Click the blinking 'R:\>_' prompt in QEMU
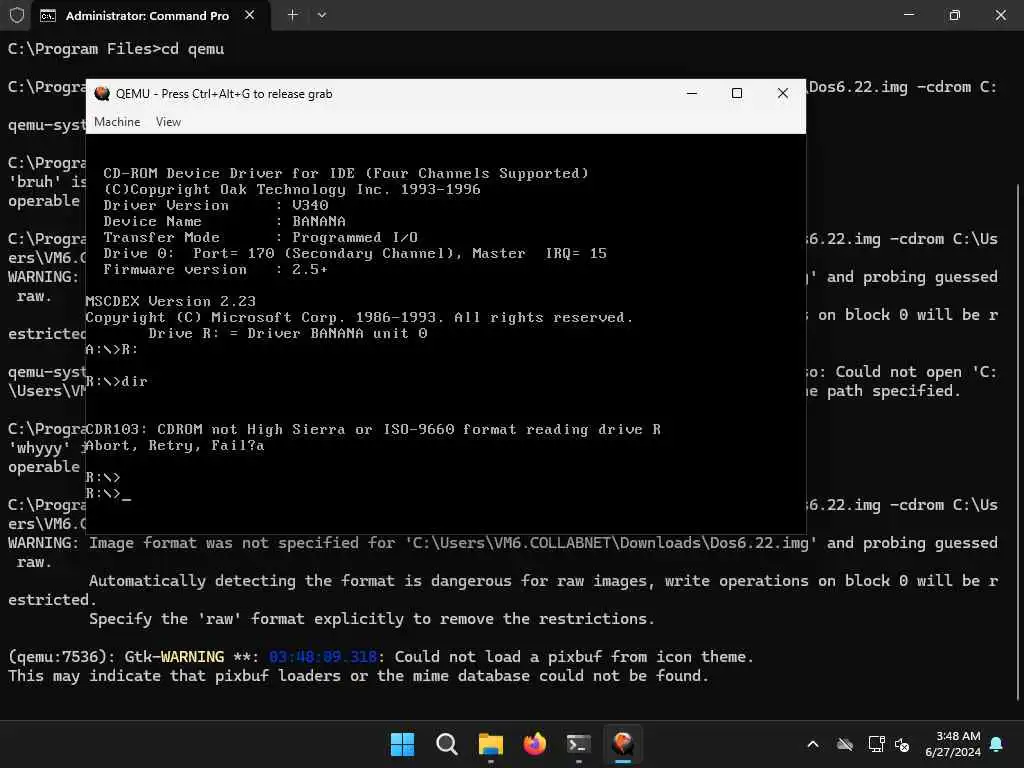The height and width of the screenshot is (768, 1024). [108, 494]
